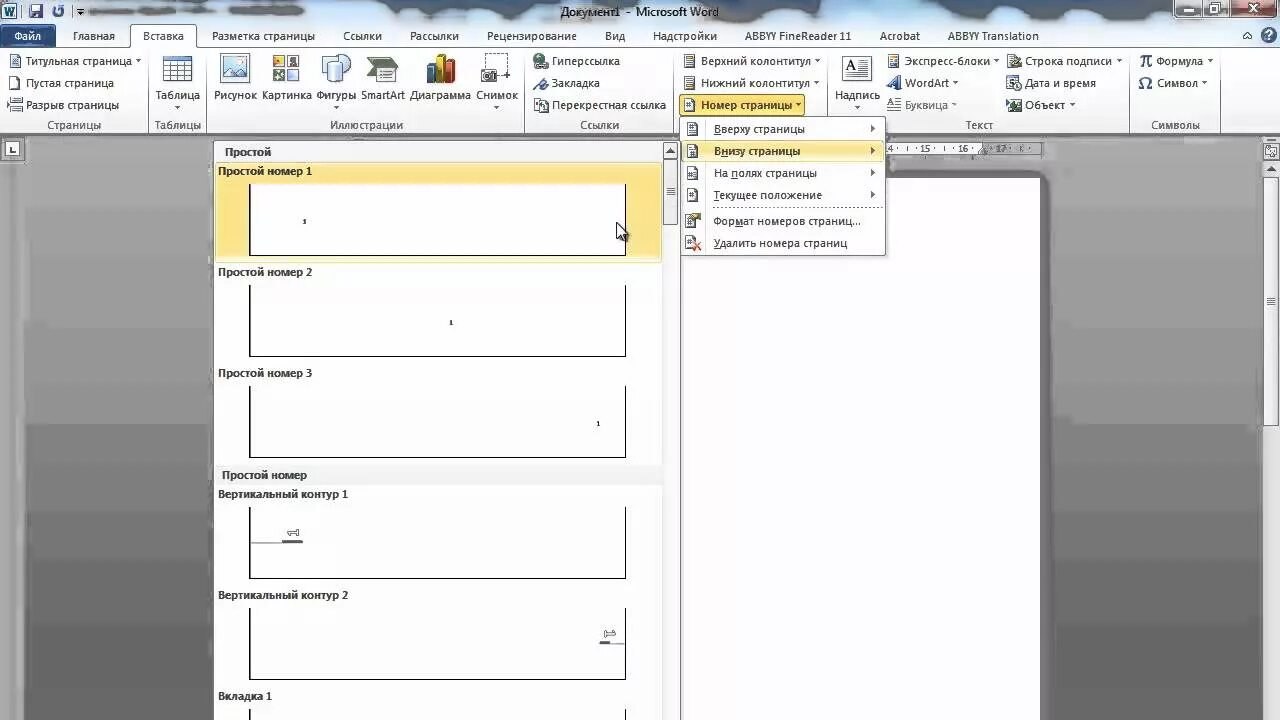This screenshot has width=1280, height=720.
Task: Insert a chart via Диаграмма icon
Action: (440, 78)
